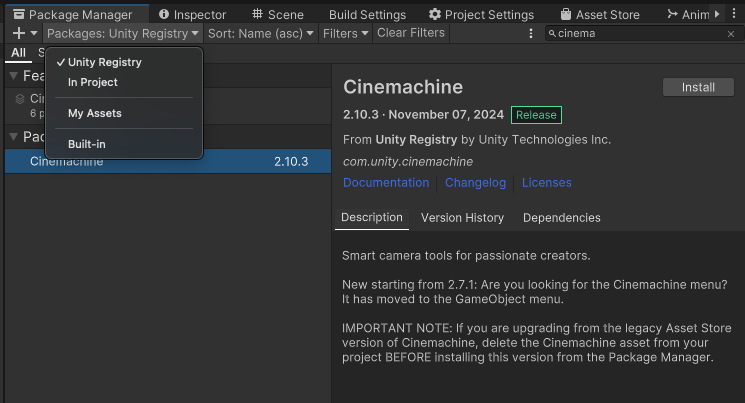Open the Licenses link
The height and width of the screenshot is (403, 745).
(x=546, y=183)
